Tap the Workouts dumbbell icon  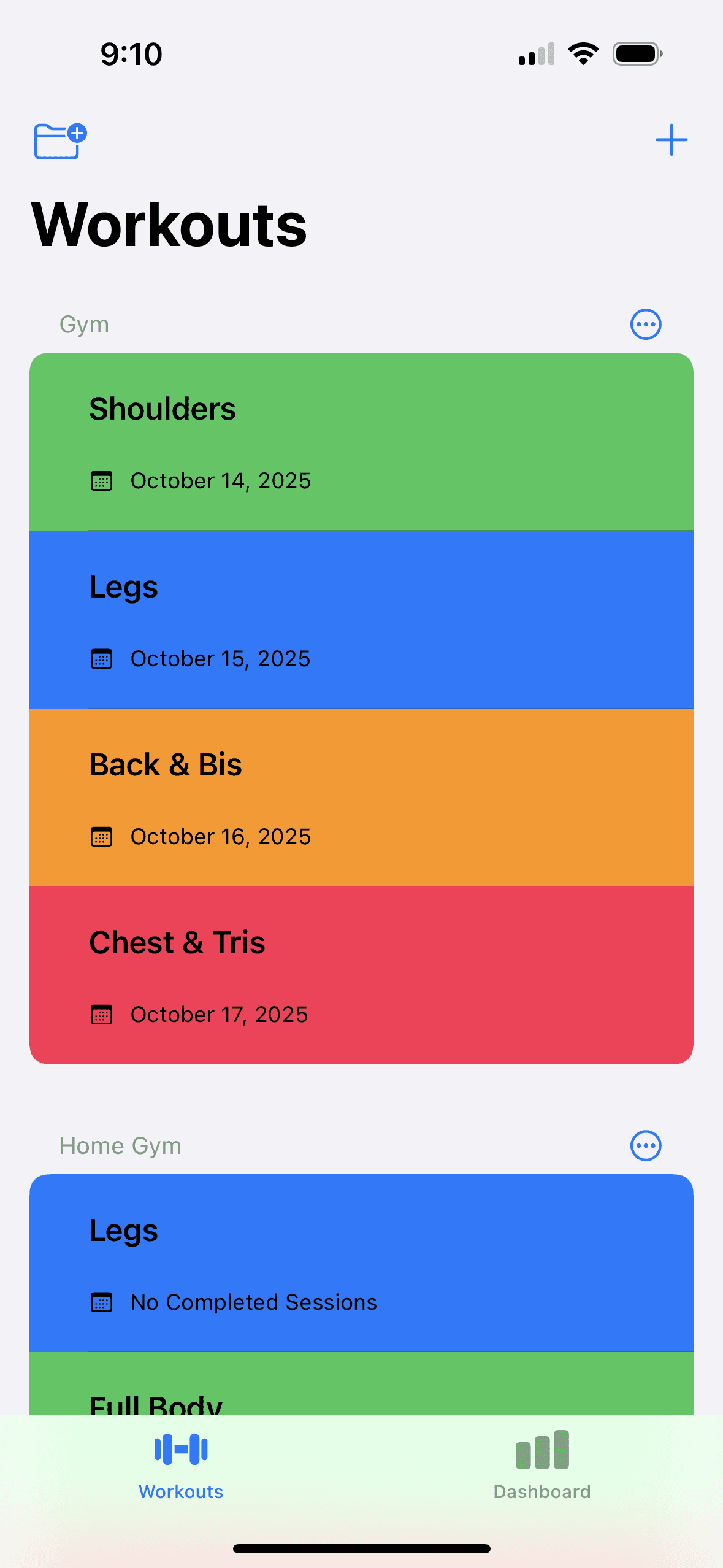(x=181, y=1450)
